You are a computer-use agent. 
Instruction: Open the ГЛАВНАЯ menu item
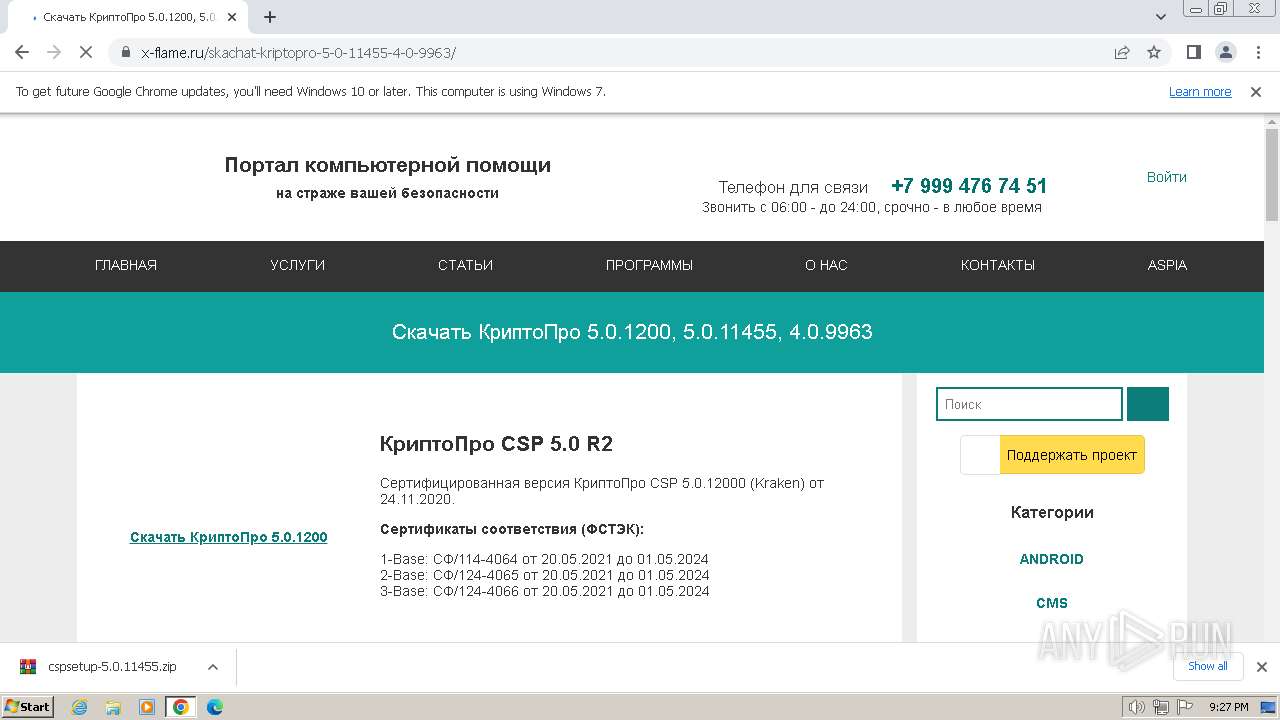tap(126, 265)
